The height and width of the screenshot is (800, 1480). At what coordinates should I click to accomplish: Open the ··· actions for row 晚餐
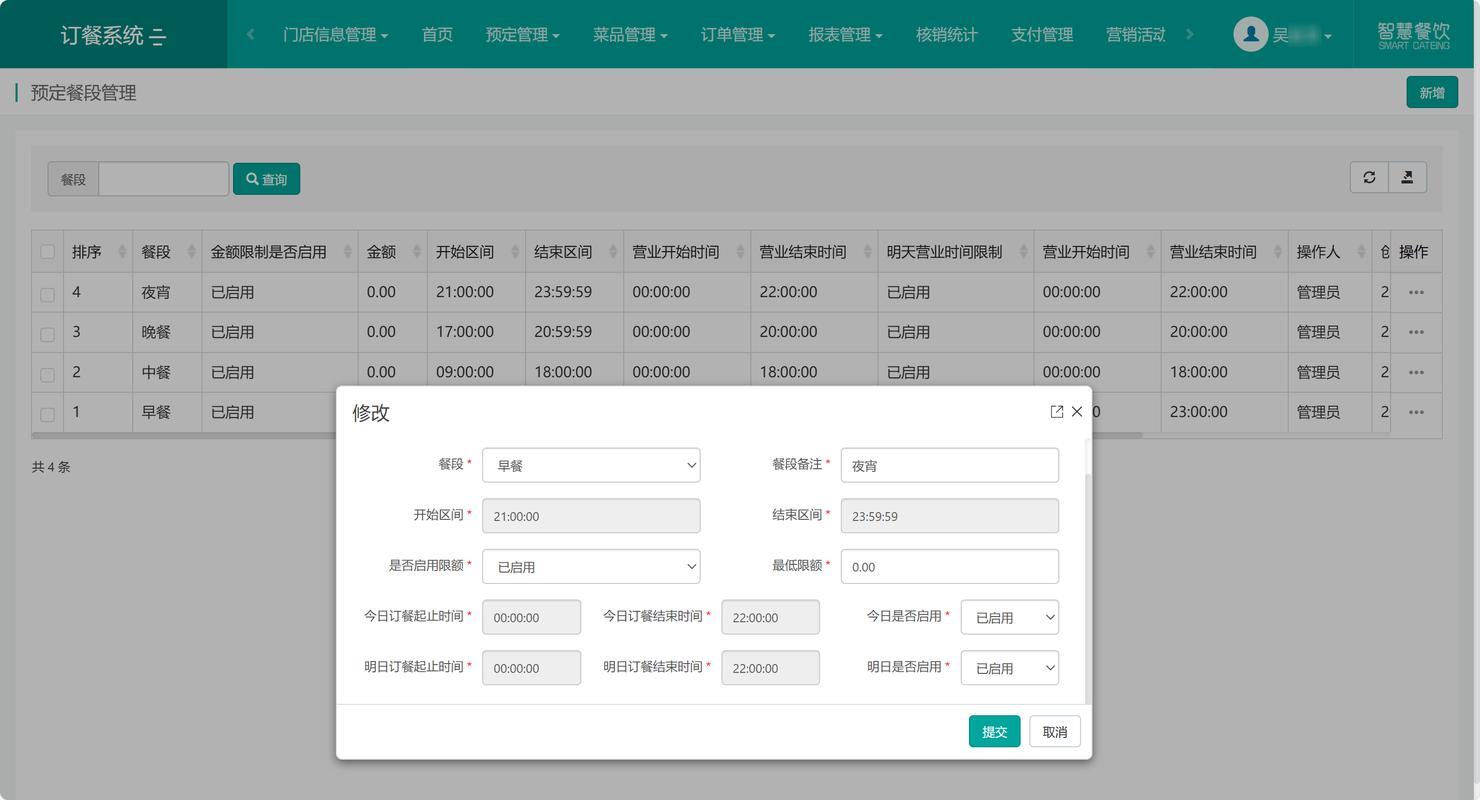(1416, 332)
